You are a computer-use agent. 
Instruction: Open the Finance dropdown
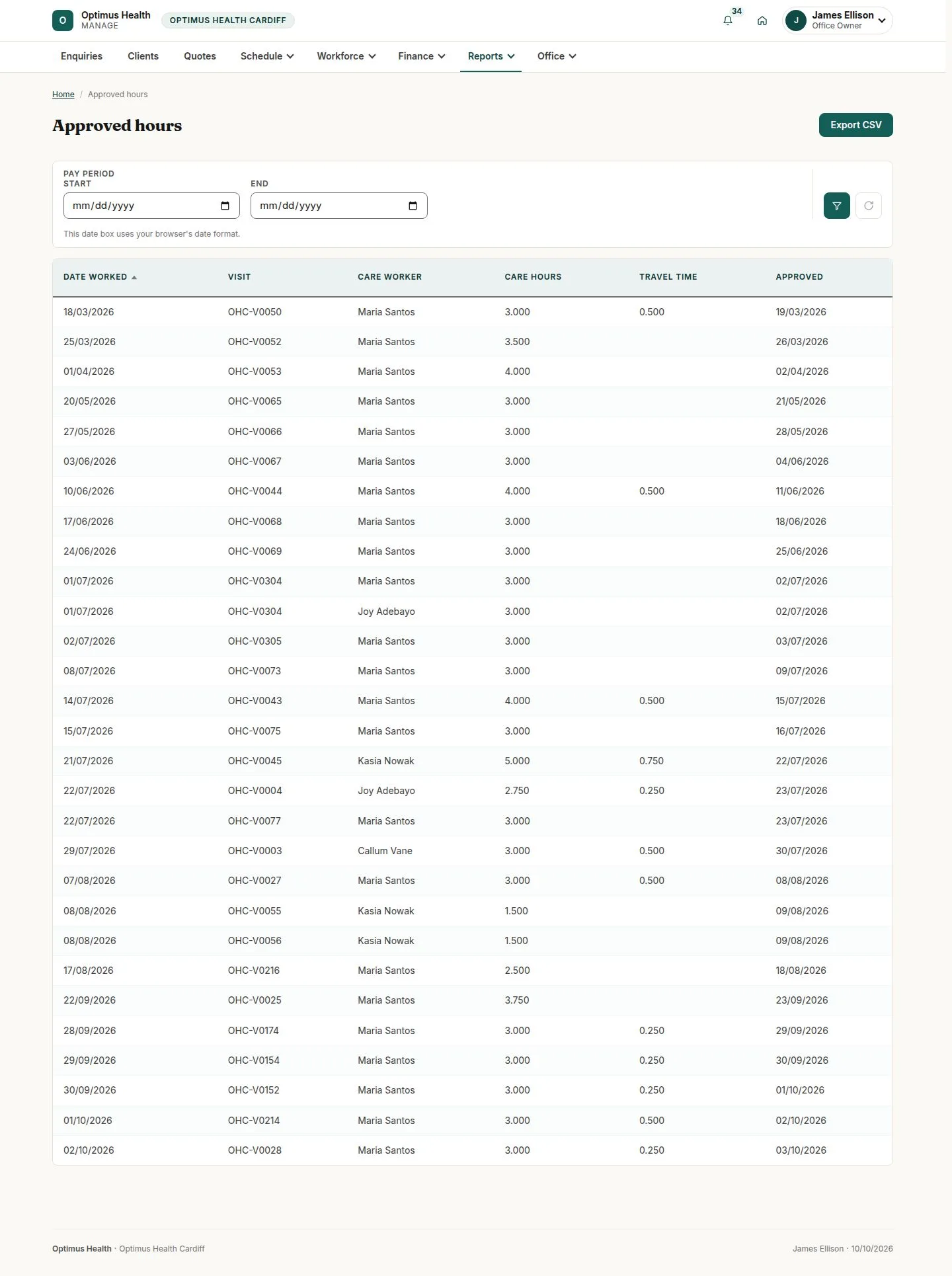click(x=422, y=56)
